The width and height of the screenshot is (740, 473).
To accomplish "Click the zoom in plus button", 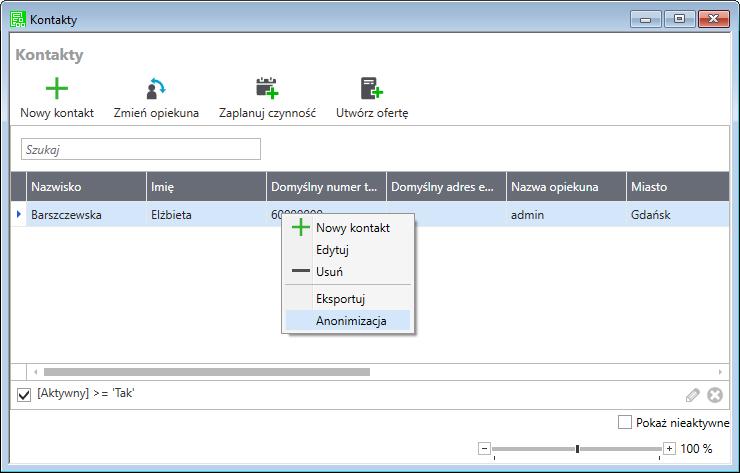I will tap(669, 448).
